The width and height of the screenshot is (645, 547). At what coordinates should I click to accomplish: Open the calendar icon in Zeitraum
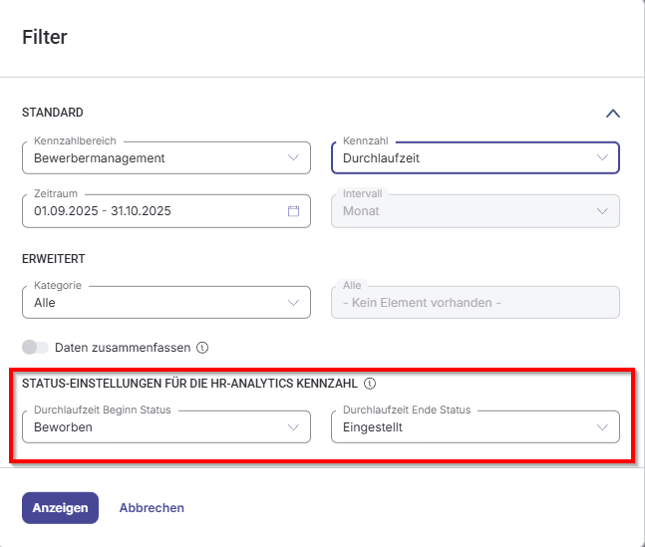(293, 211)
